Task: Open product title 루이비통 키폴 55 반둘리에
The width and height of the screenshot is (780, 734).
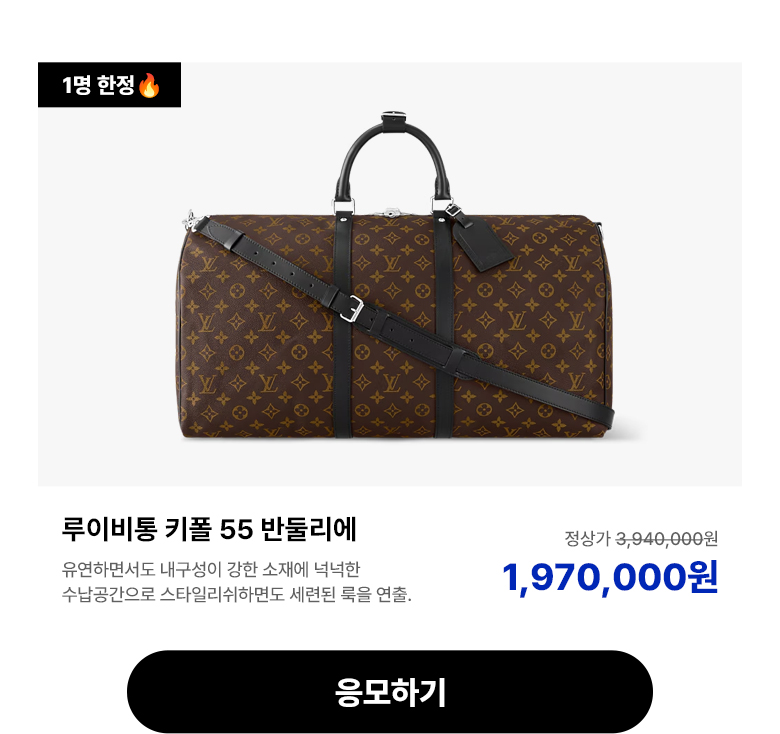Action: point(209,529)
